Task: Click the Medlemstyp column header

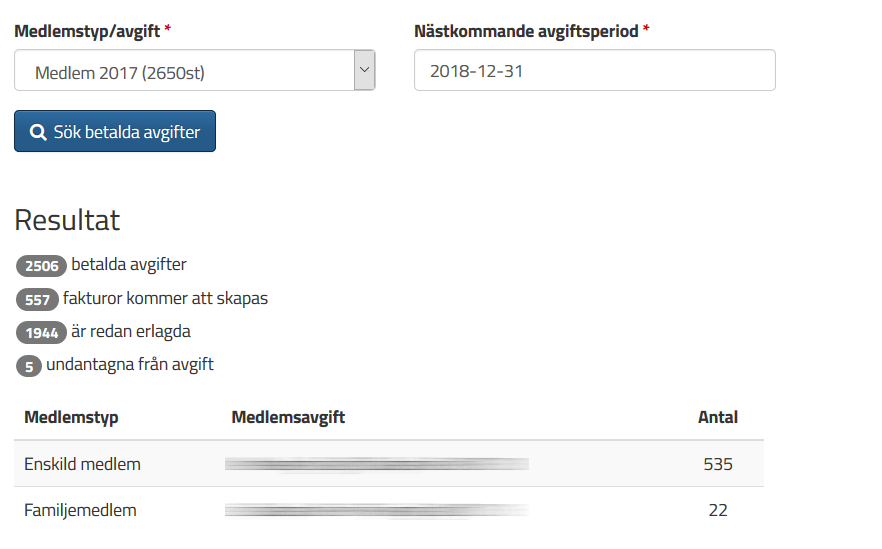Action: point(71,417)
